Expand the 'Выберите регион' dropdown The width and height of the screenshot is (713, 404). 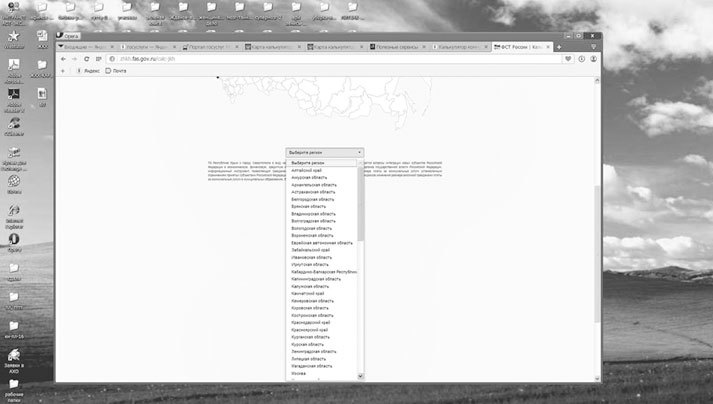(x=325, y=153)
